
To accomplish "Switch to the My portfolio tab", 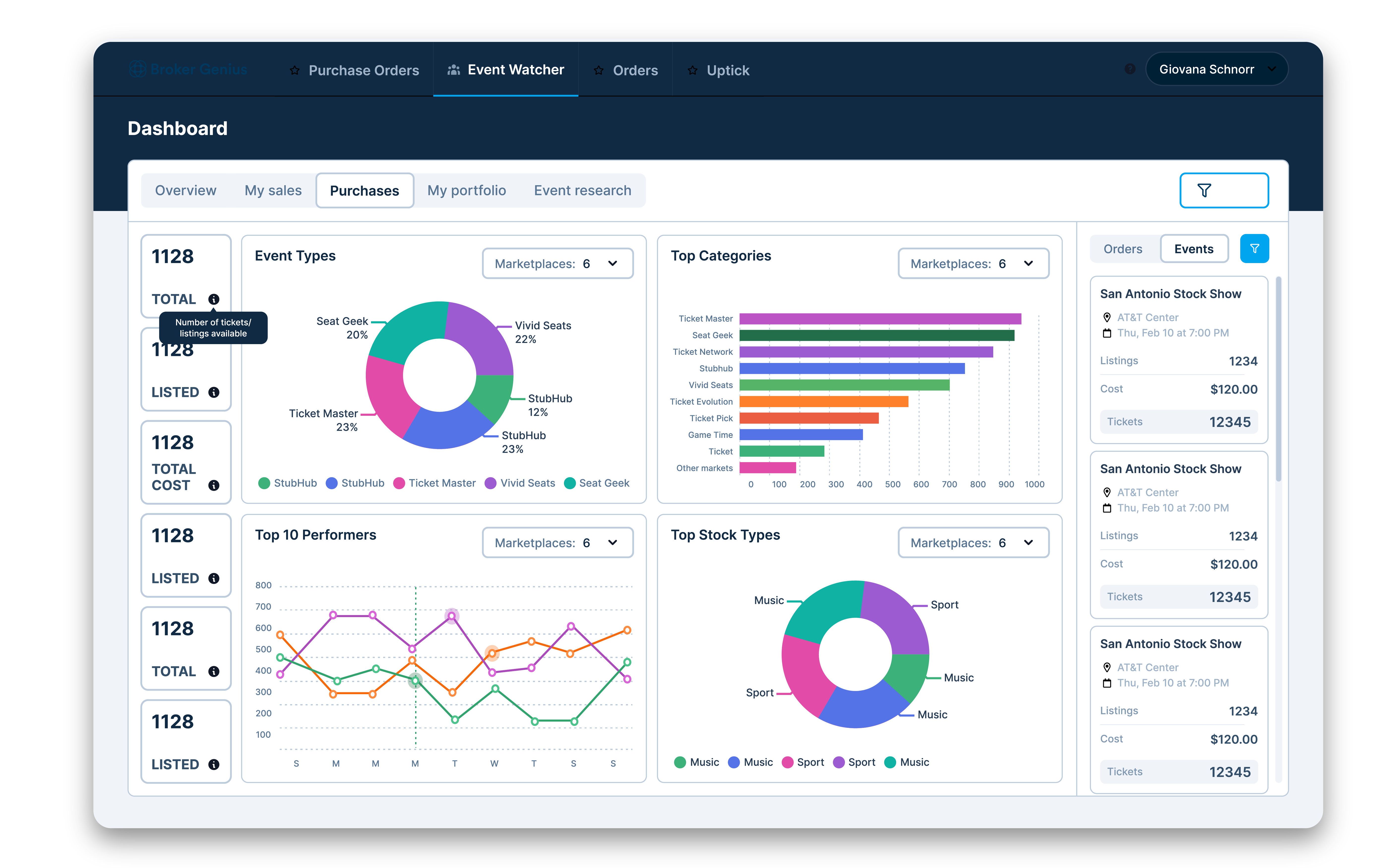I will pos(466,190).
